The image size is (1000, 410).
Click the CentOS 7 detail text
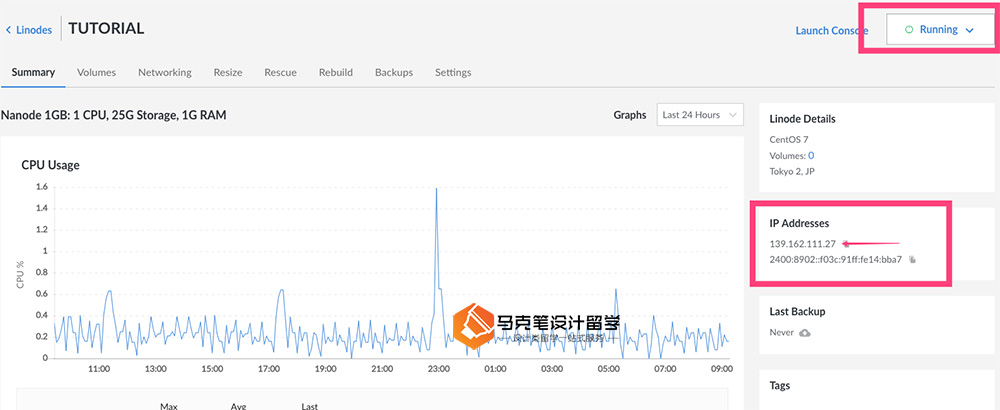coord(789,139)
